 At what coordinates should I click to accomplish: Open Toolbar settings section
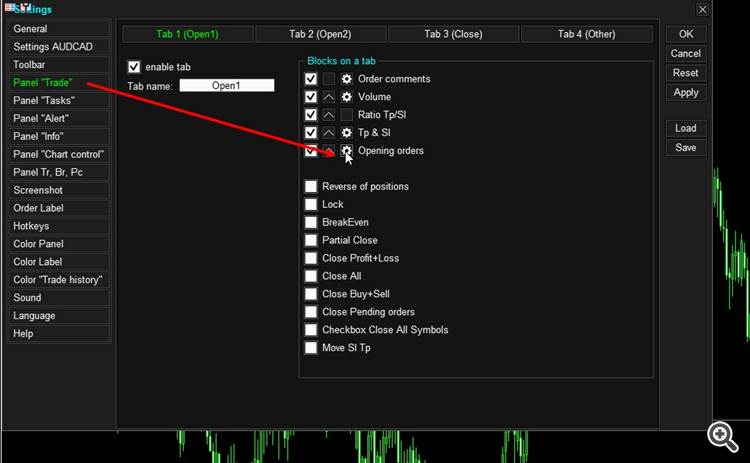click(x=59, y=65)
